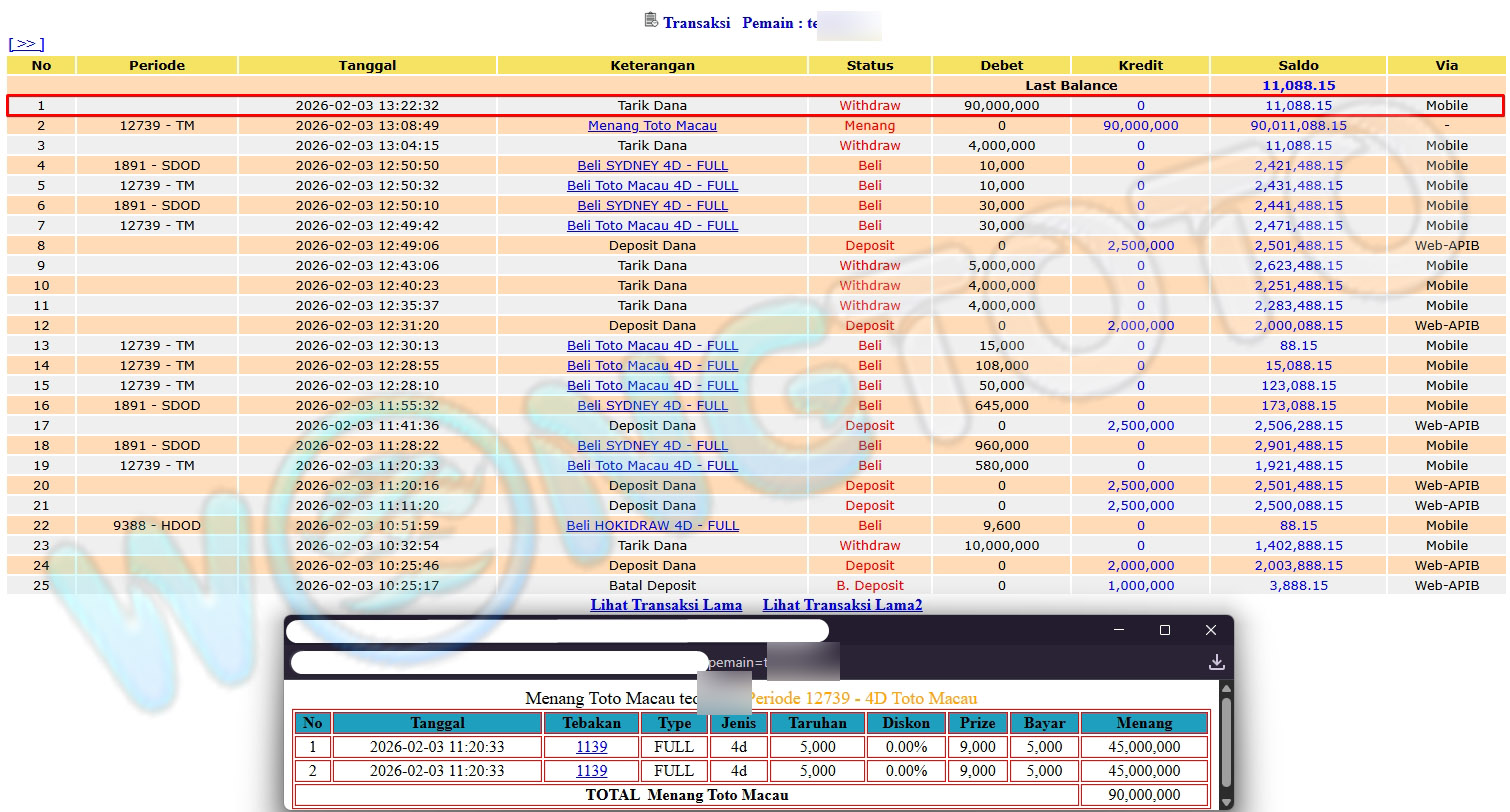The height and width of the screenshot is (812, 1510).
Task: Open Beli Toto Macau 4D link in row 5
Action: (x=652, y=186)
